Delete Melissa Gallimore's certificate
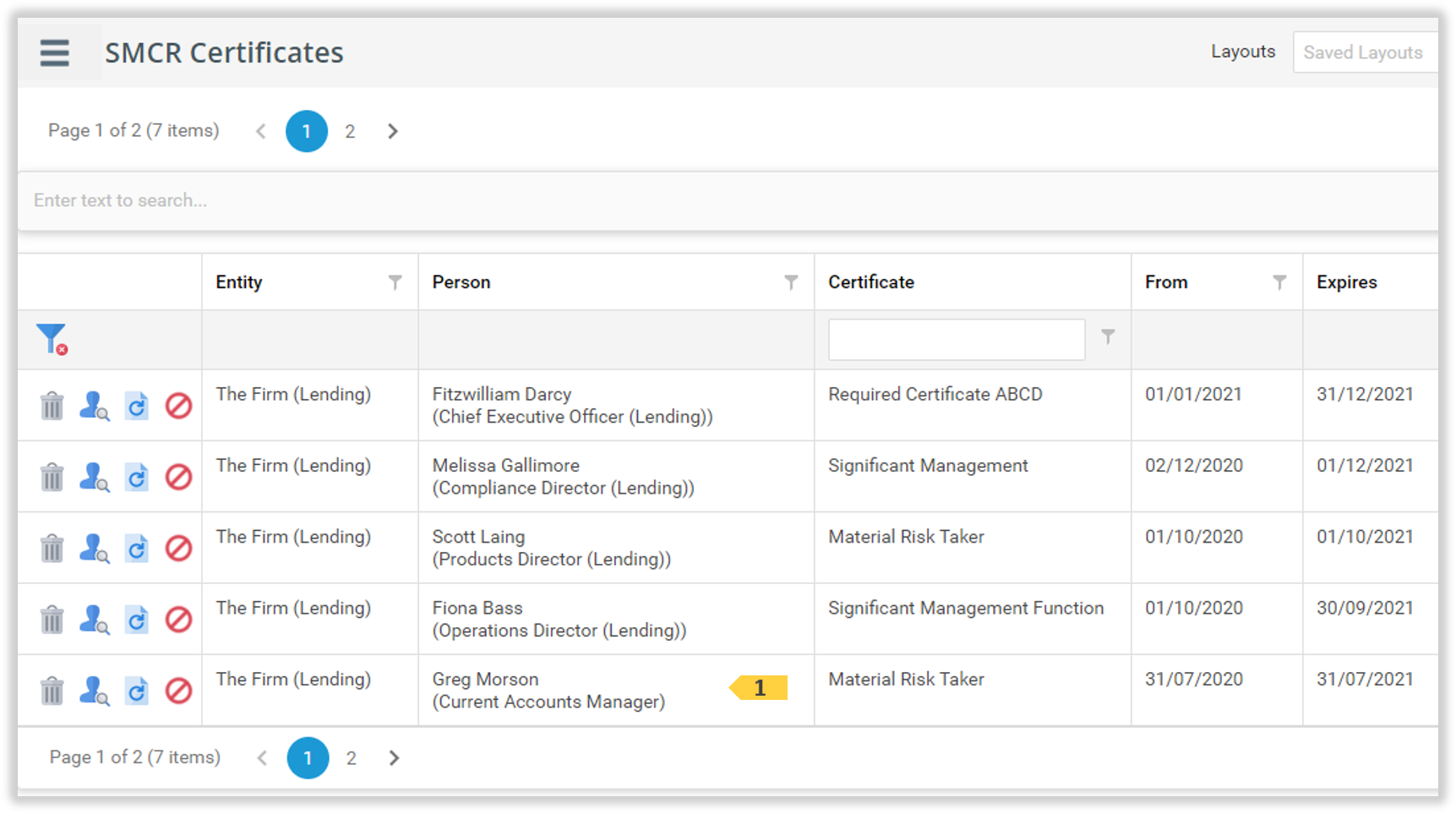Screen dimensions: 1456x814 [x=52, y=477]
